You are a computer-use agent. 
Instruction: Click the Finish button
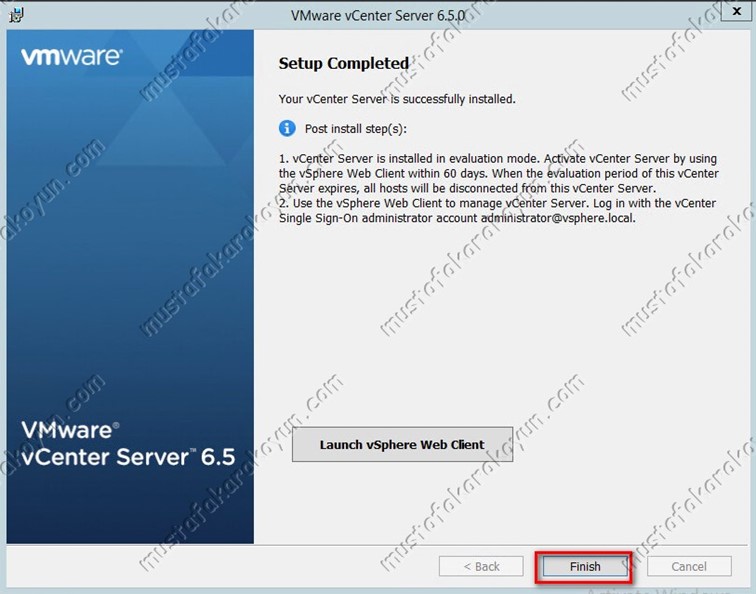585,566
